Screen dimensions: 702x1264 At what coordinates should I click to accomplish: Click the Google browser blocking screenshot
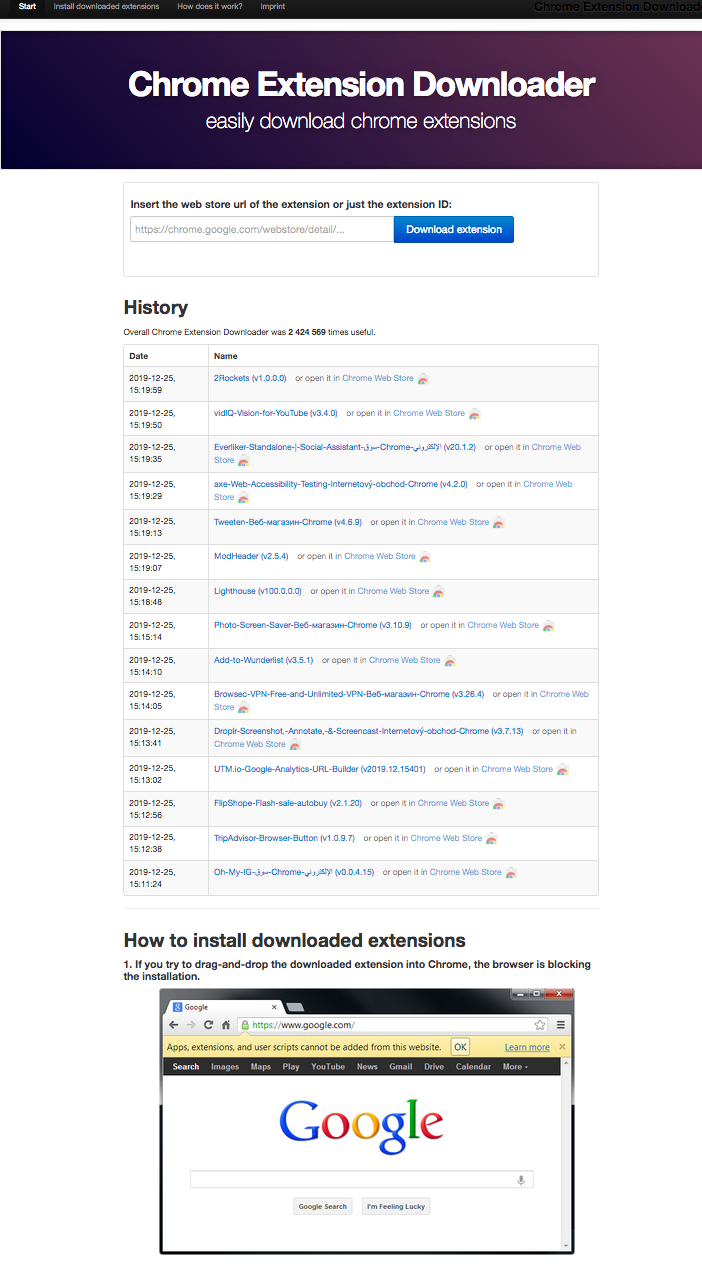(x=367, y=1121)
